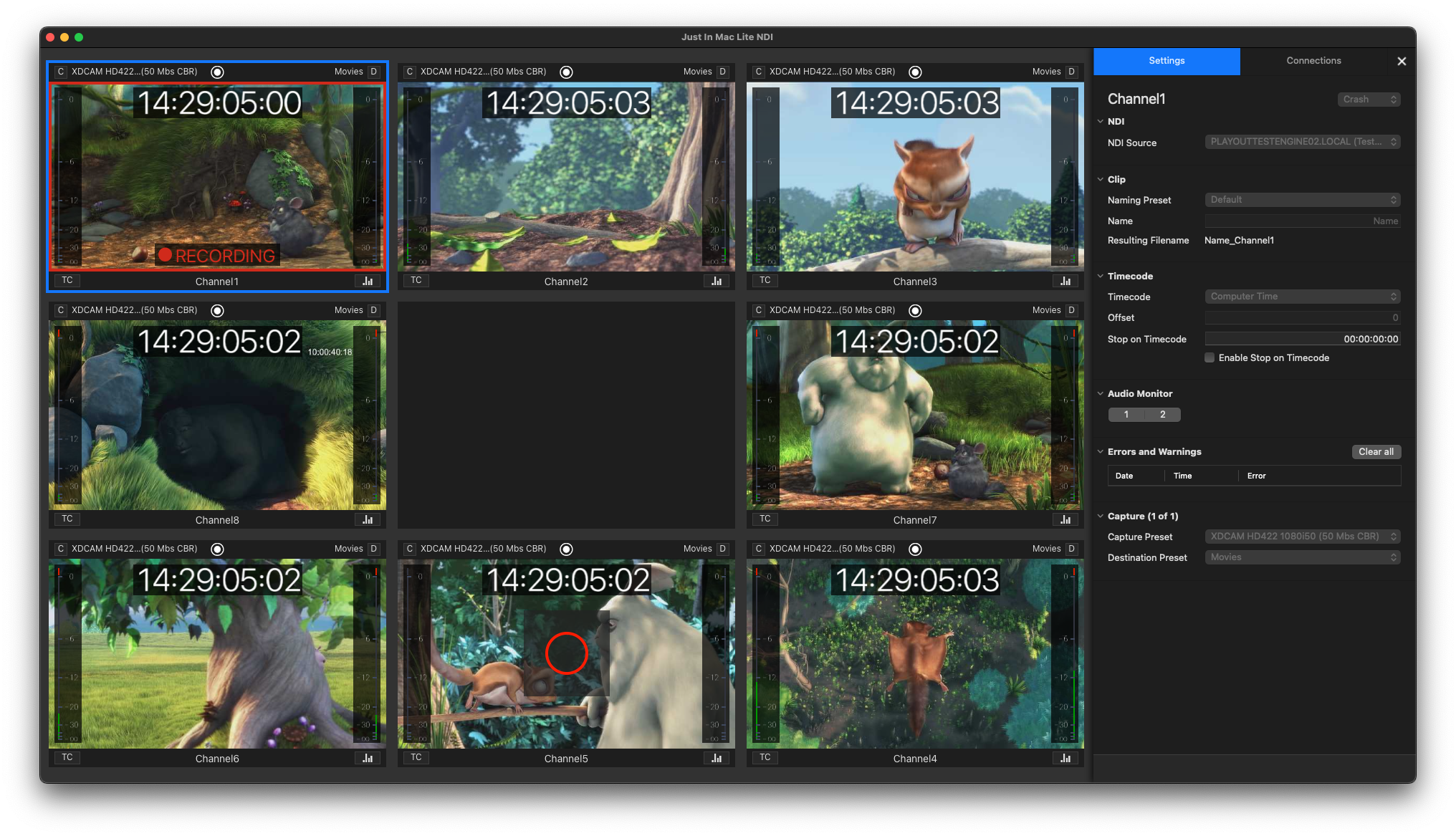
Task: Toggle TC button under Channel7
Action: pyautogui.click(x=765, y=519)
